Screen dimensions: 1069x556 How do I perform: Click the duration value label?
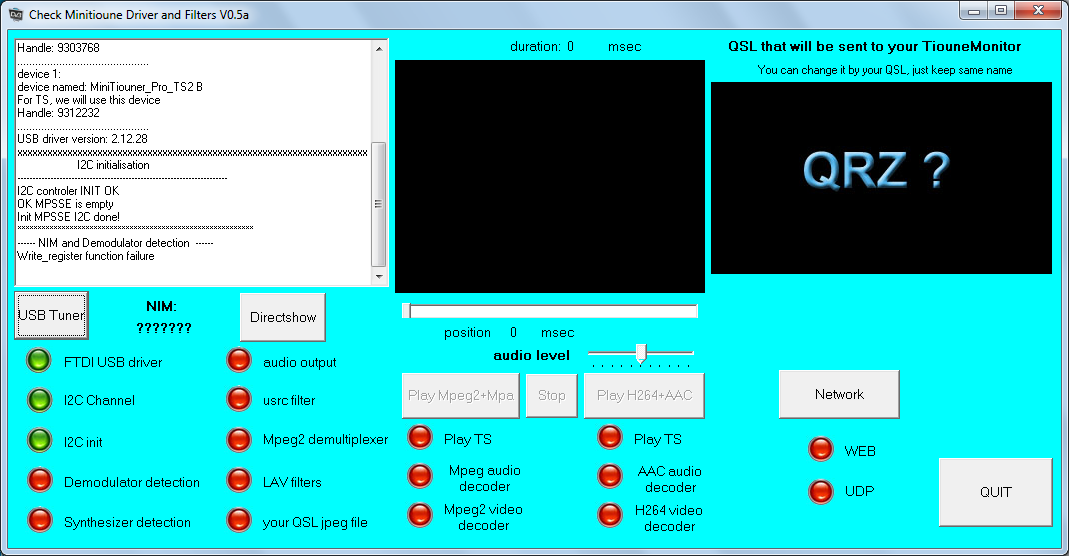[x=570, y=46]
